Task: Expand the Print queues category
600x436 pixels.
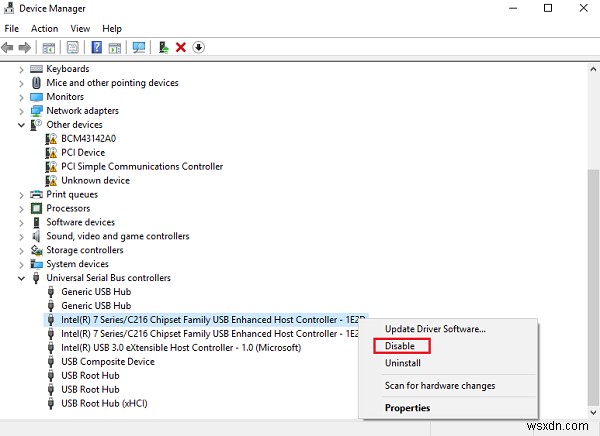Action: 21,195
